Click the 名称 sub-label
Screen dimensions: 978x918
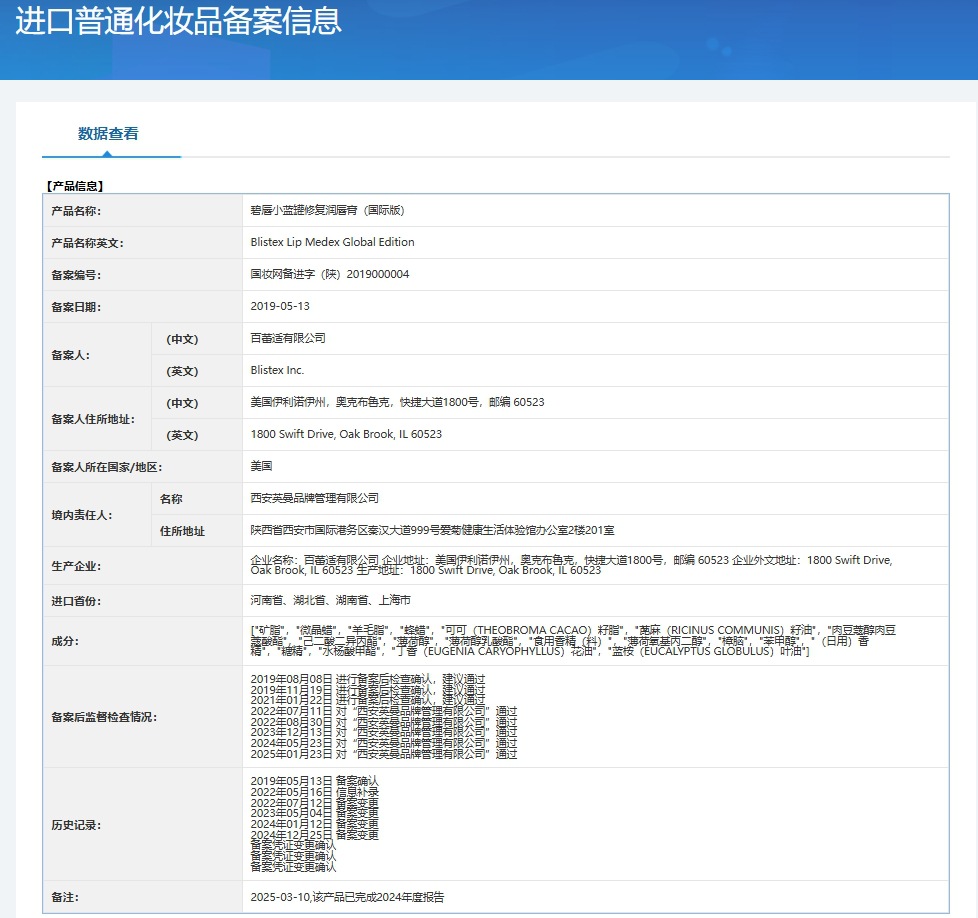click(x=171, y=499)
